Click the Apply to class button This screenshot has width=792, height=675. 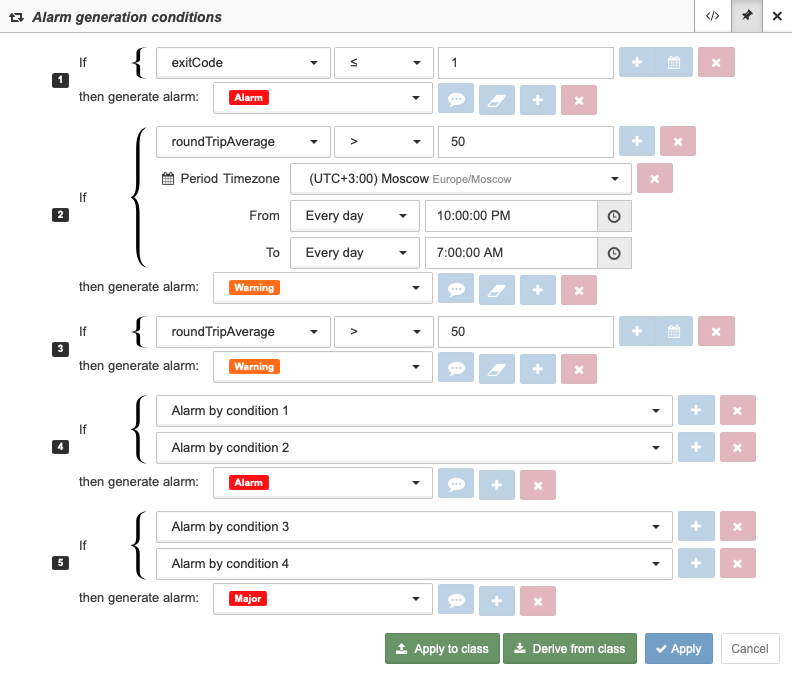(x=442, y=648)
